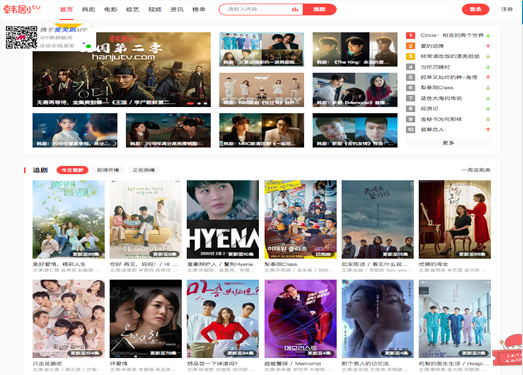Open The King news thumbnail
Screen dimensions: 523x375
(x=355, y=49)
